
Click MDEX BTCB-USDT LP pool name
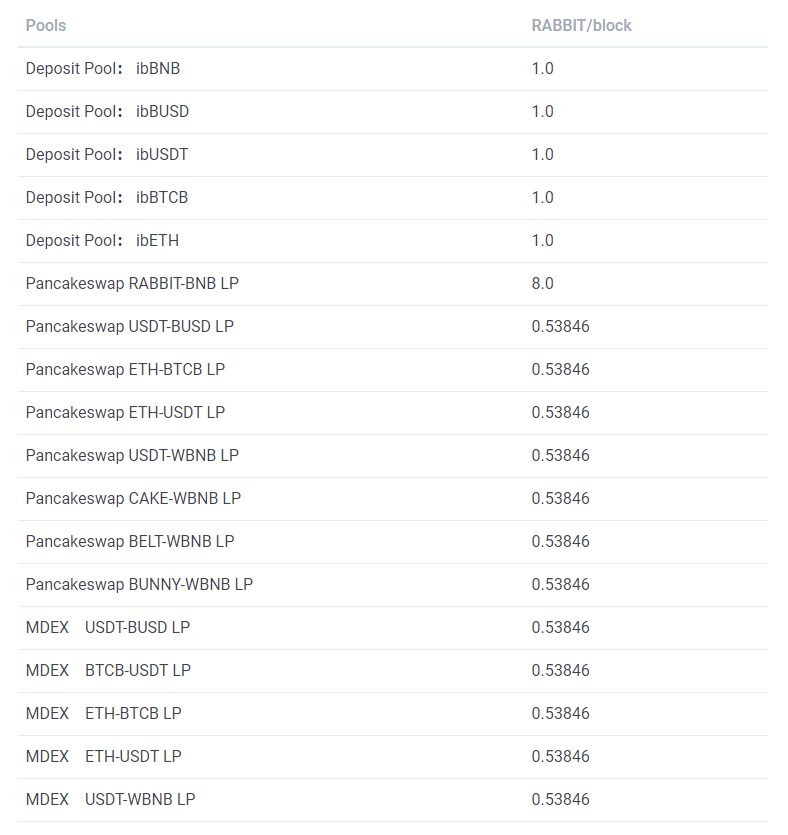(x=108, y=670)
